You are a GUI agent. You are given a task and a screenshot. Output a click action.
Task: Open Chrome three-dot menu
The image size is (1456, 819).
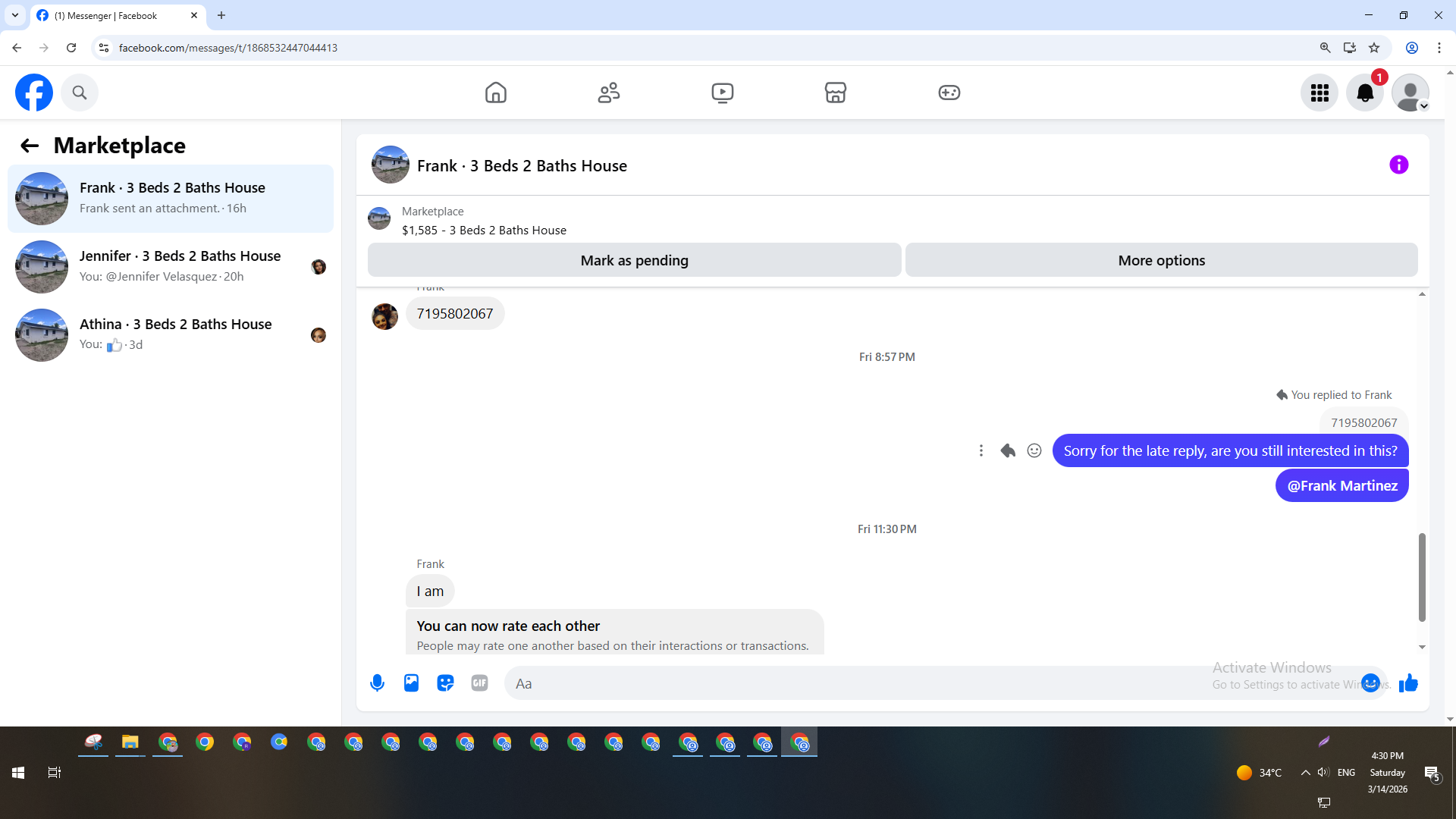(1439, 48)
